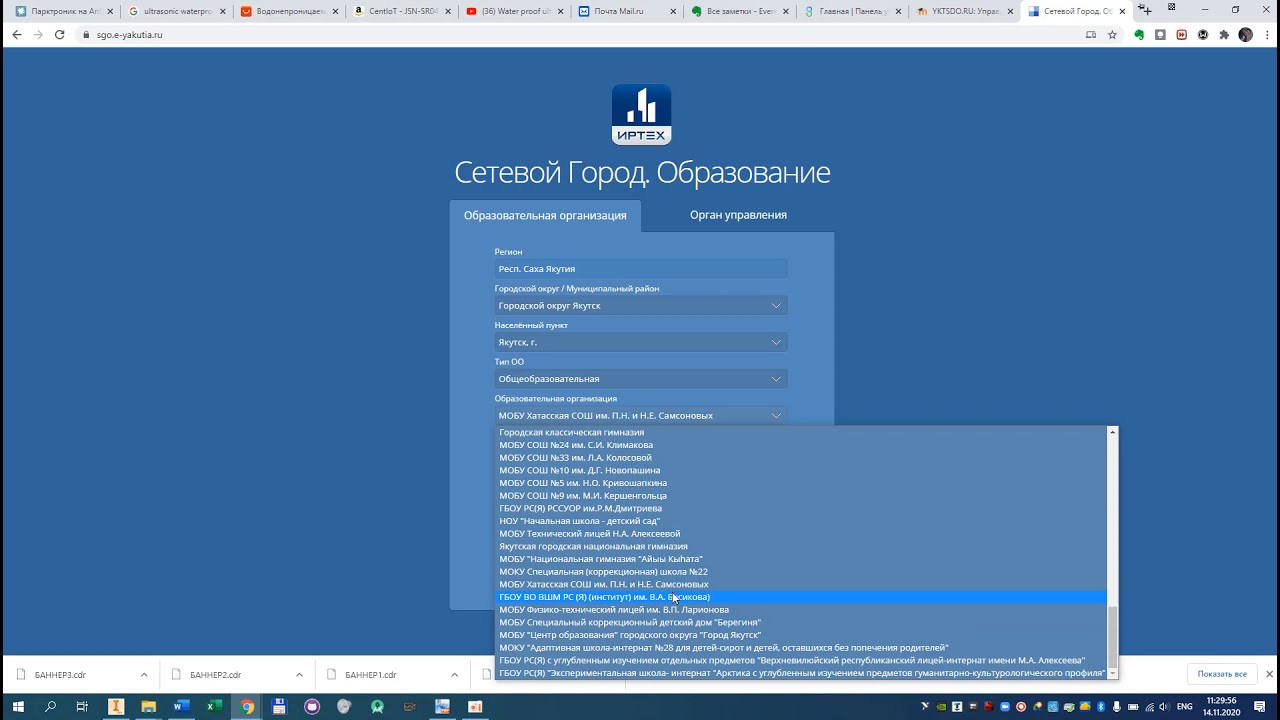Select МОБУ СОШ №5 им. Н.О. Кривошапкина
The width and height of the screenshot is (1280, 720).
[x=802, y=483]
